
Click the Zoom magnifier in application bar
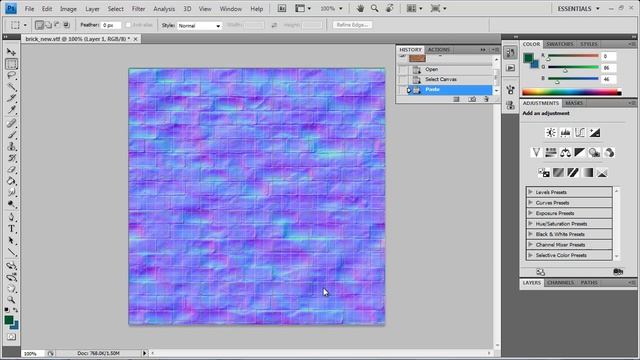tap(374, 9)
